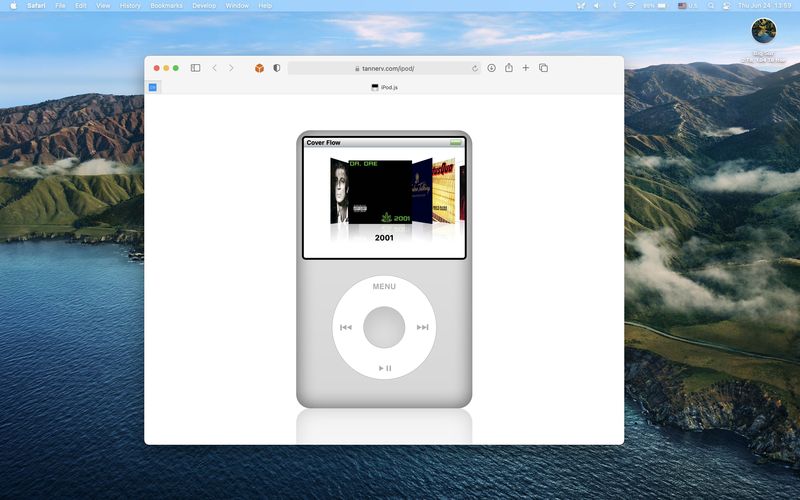800x500 pixels.
Task: Open the Wi-Fi menu
Action: click(631, 6)
